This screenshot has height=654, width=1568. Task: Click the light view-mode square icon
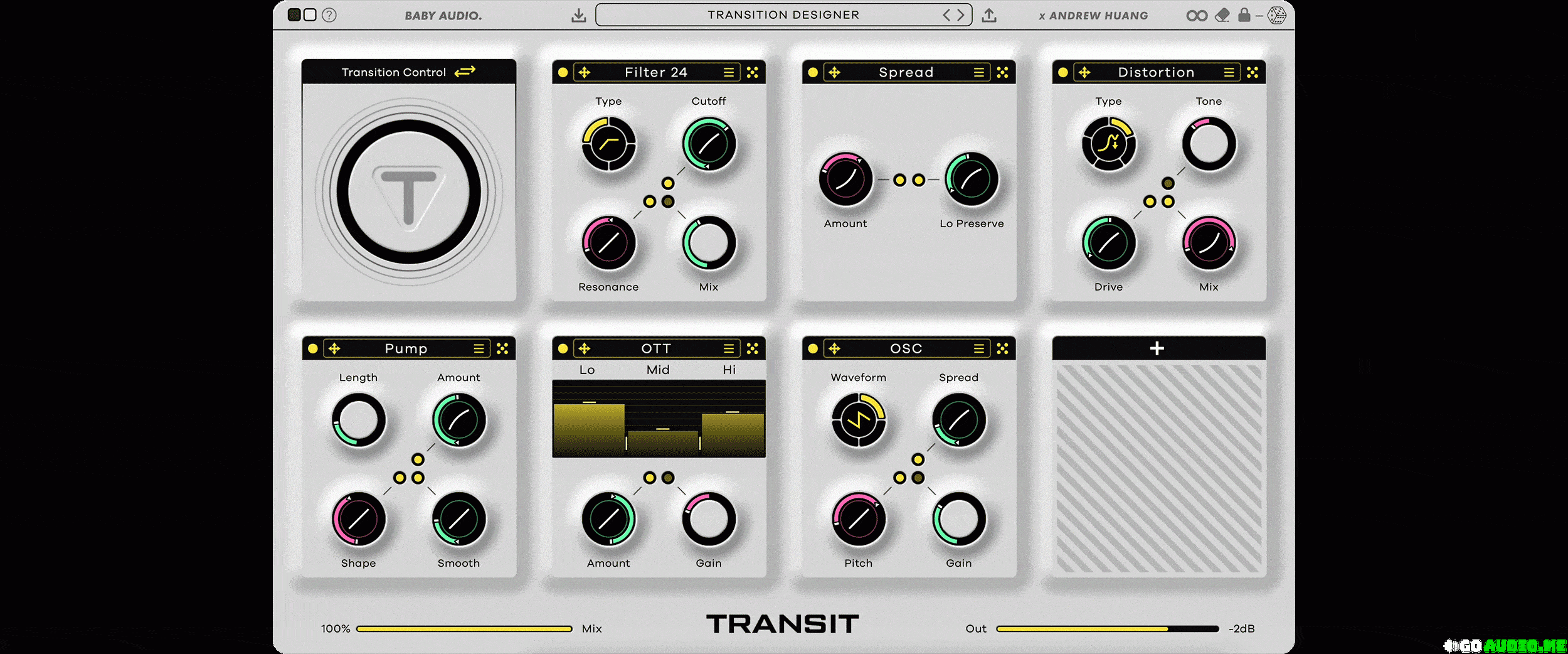point(310,14)
